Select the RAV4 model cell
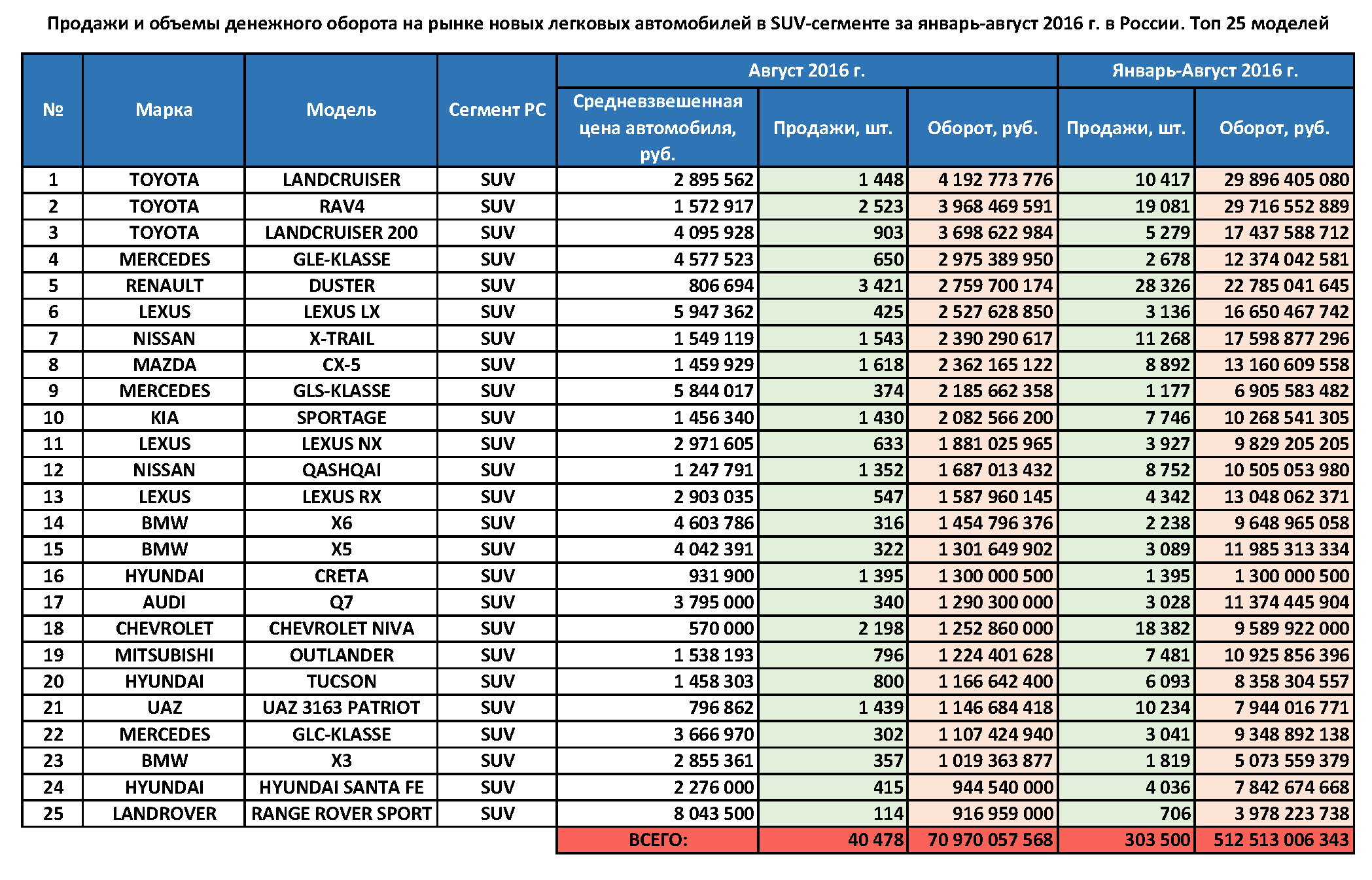 341,206
